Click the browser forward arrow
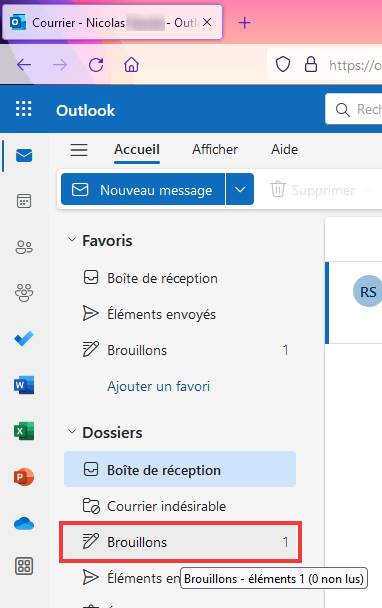The image size is (382, 608). pos(60,65)
